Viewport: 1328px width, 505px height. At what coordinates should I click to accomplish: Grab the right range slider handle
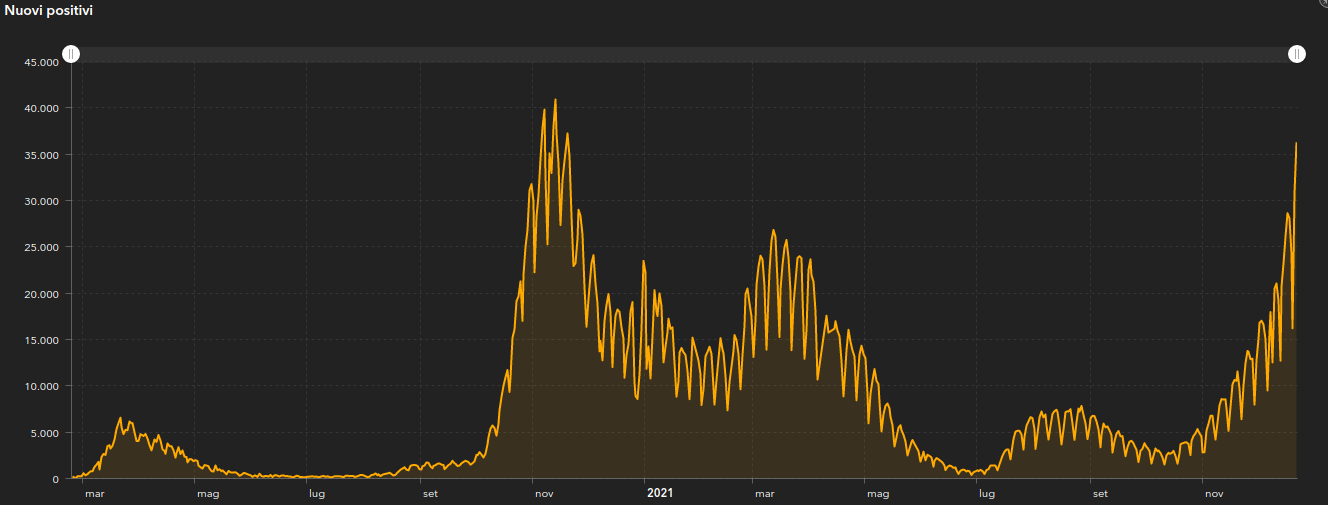[x=1296, y=54]
